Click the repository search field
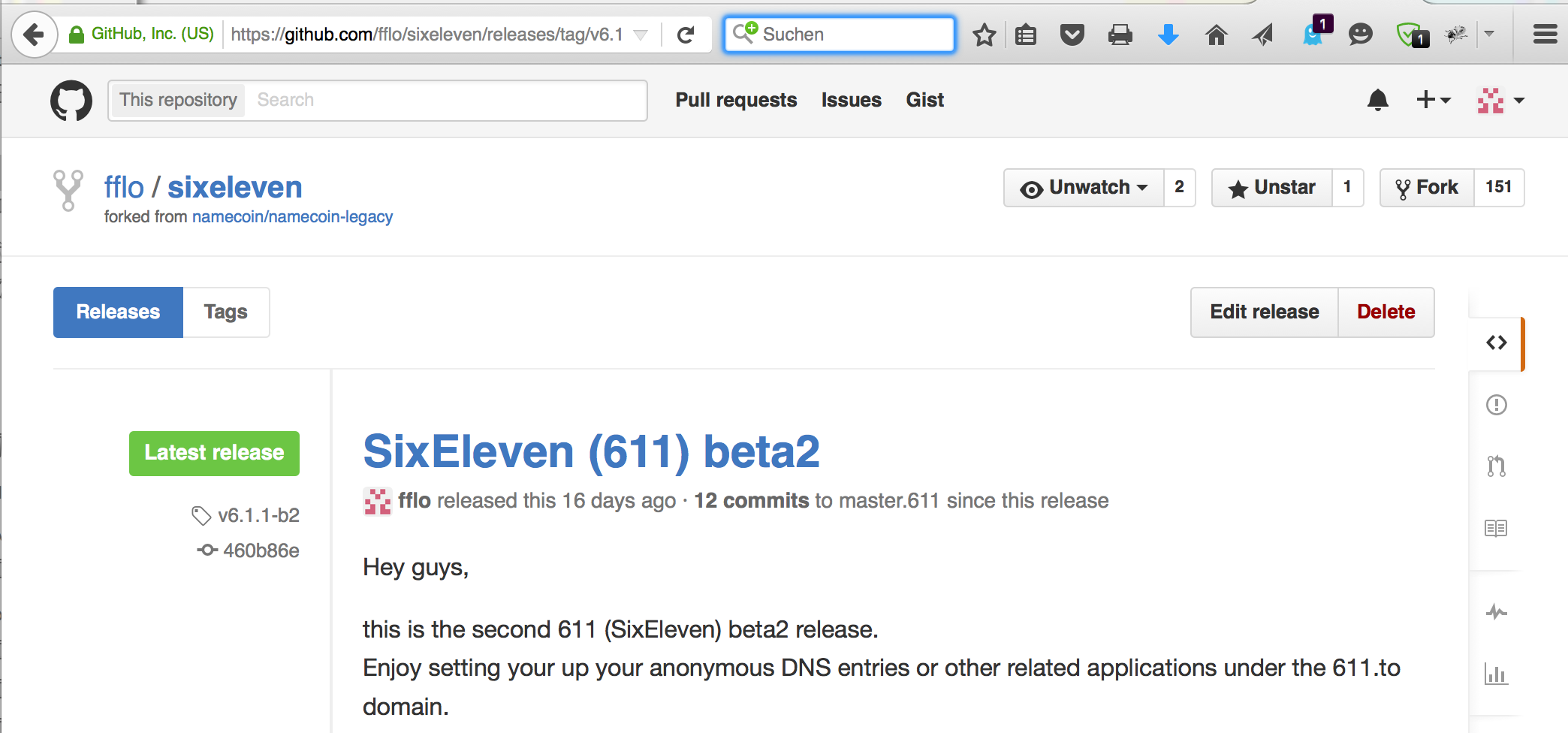1568x733 pixels. pyautogui.click(x=445, y=100)
